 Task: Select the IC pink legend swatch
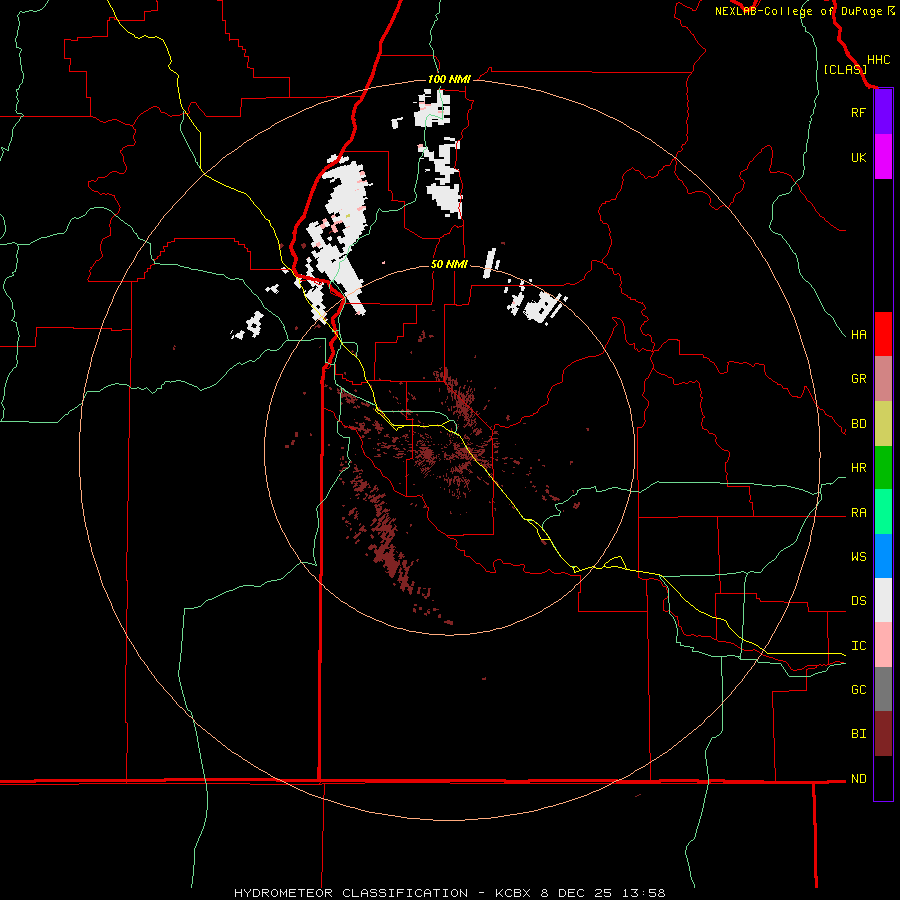click(883, 645)
